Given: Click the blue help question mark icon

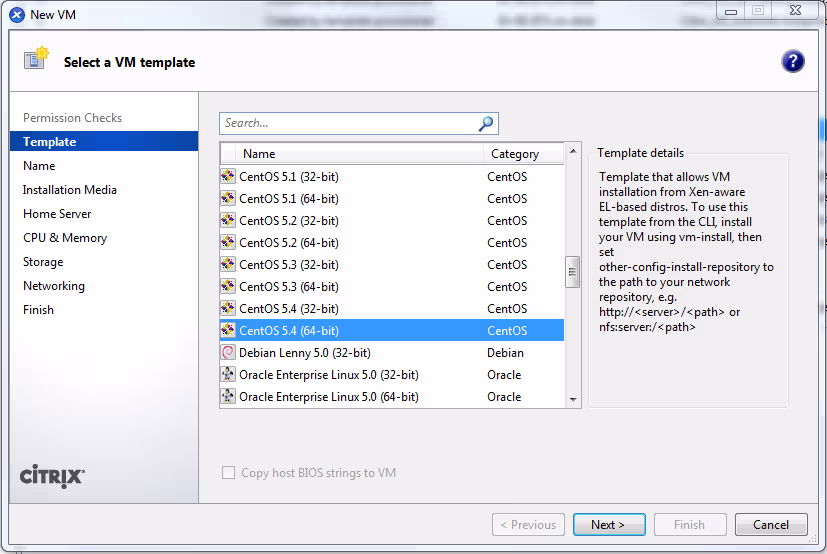Looking at the screenshot, I should [x=793, y=62].
